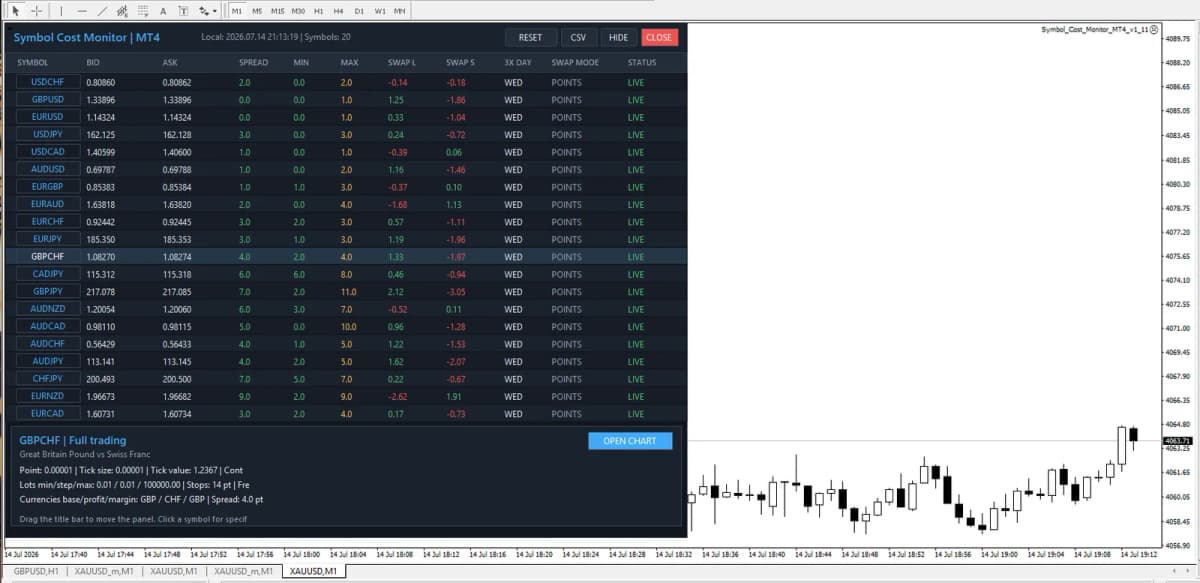Viewport: 1200px width, 583px height.
Task: Select the equidistant channel tool
Action: (x=122, y=10)
